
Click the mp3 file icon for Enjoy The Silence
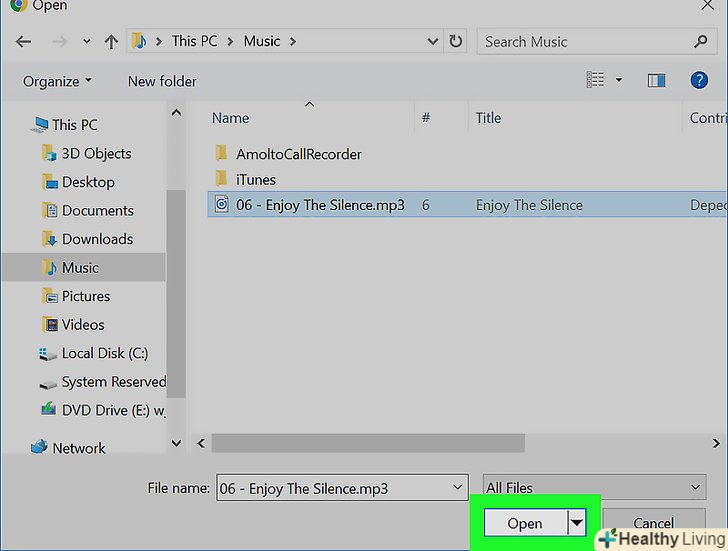coord(222,204)
